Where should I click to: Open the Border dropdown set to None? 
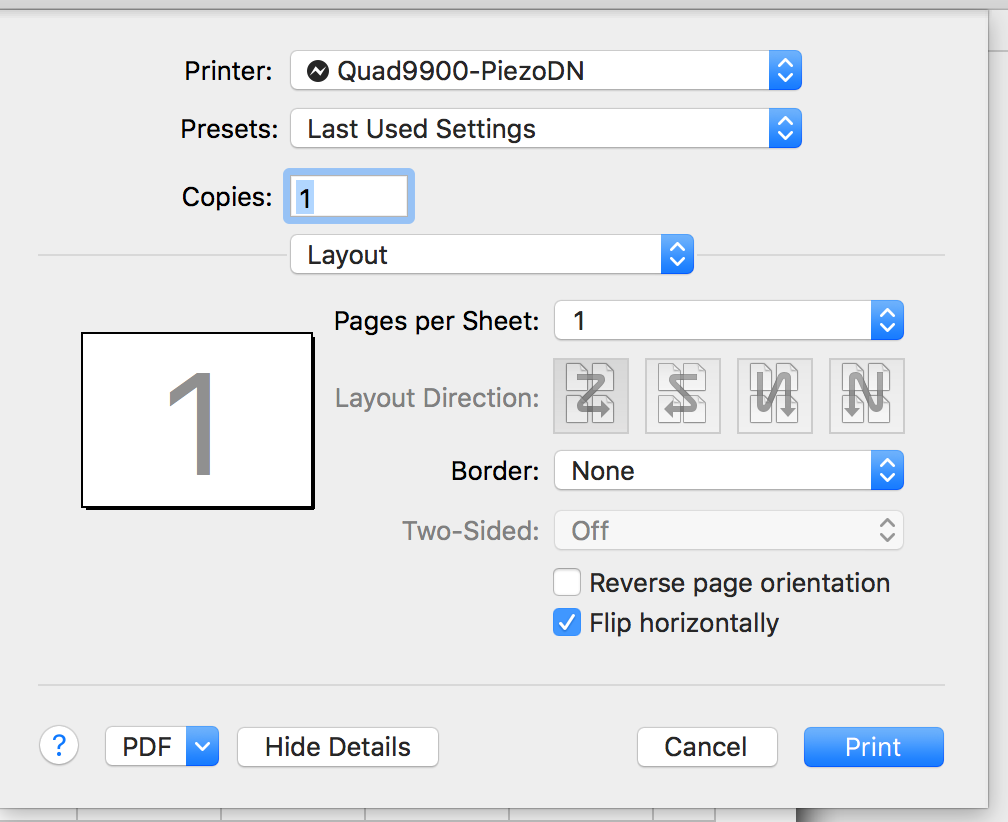pos(728,471)
